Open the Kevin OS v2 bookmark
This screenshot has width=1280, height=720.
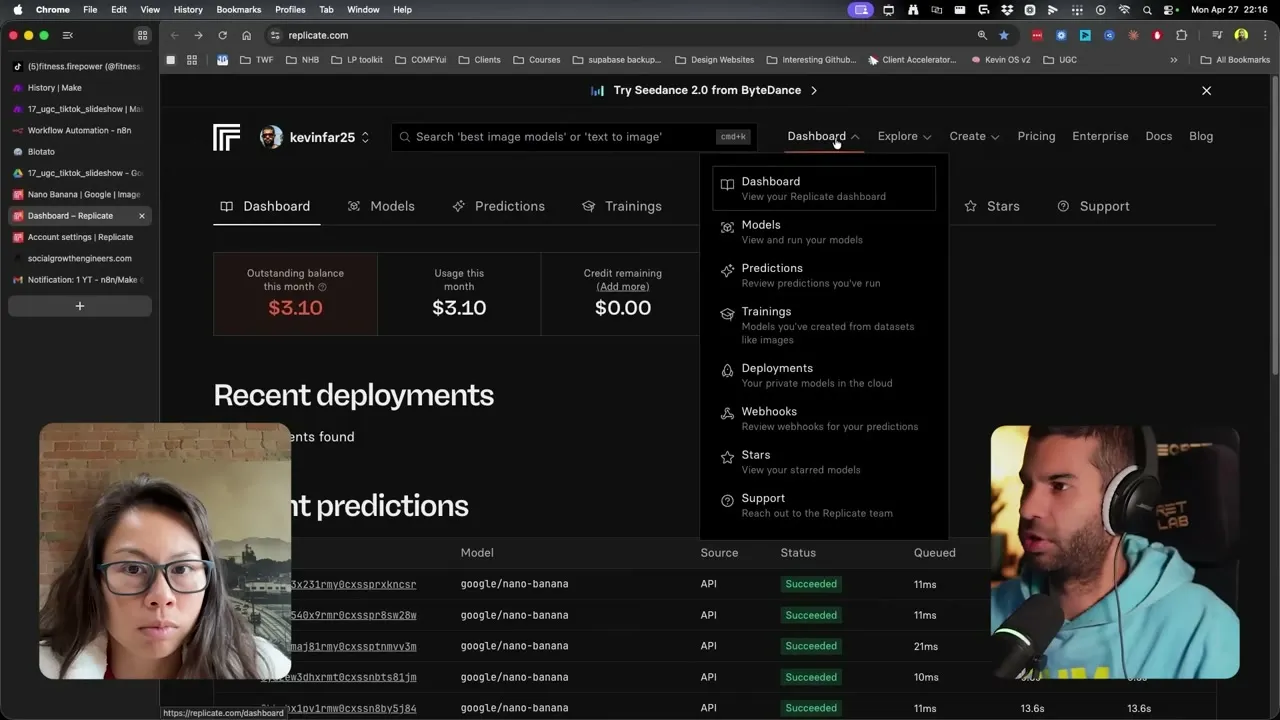[x=999, y=60]
